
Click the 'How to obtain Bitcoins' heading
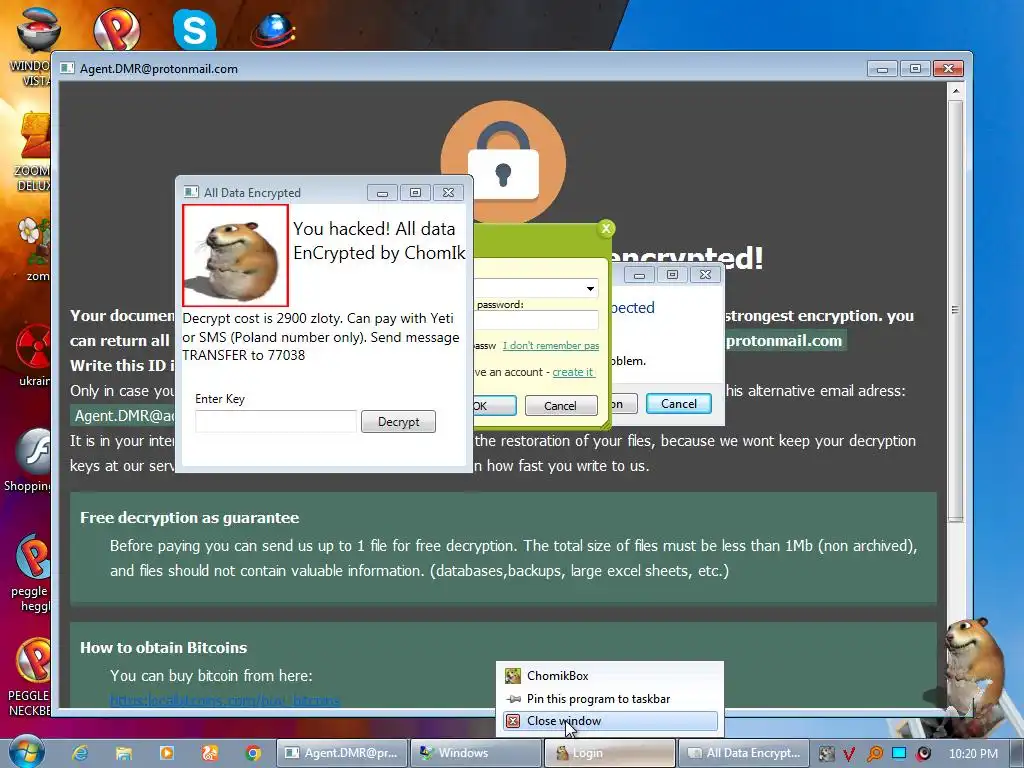pyautogui.click(x=163, y=648)
